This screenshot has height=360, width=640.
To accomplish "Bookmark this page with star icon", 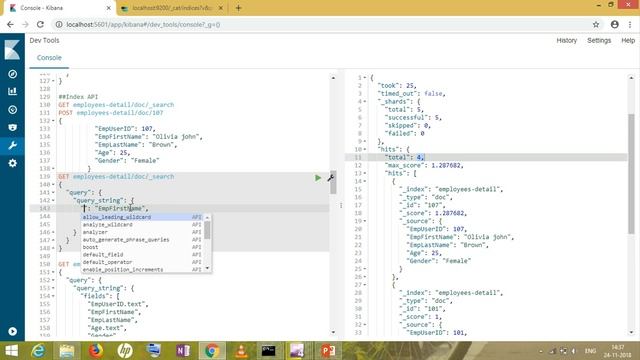I will 596,24.
